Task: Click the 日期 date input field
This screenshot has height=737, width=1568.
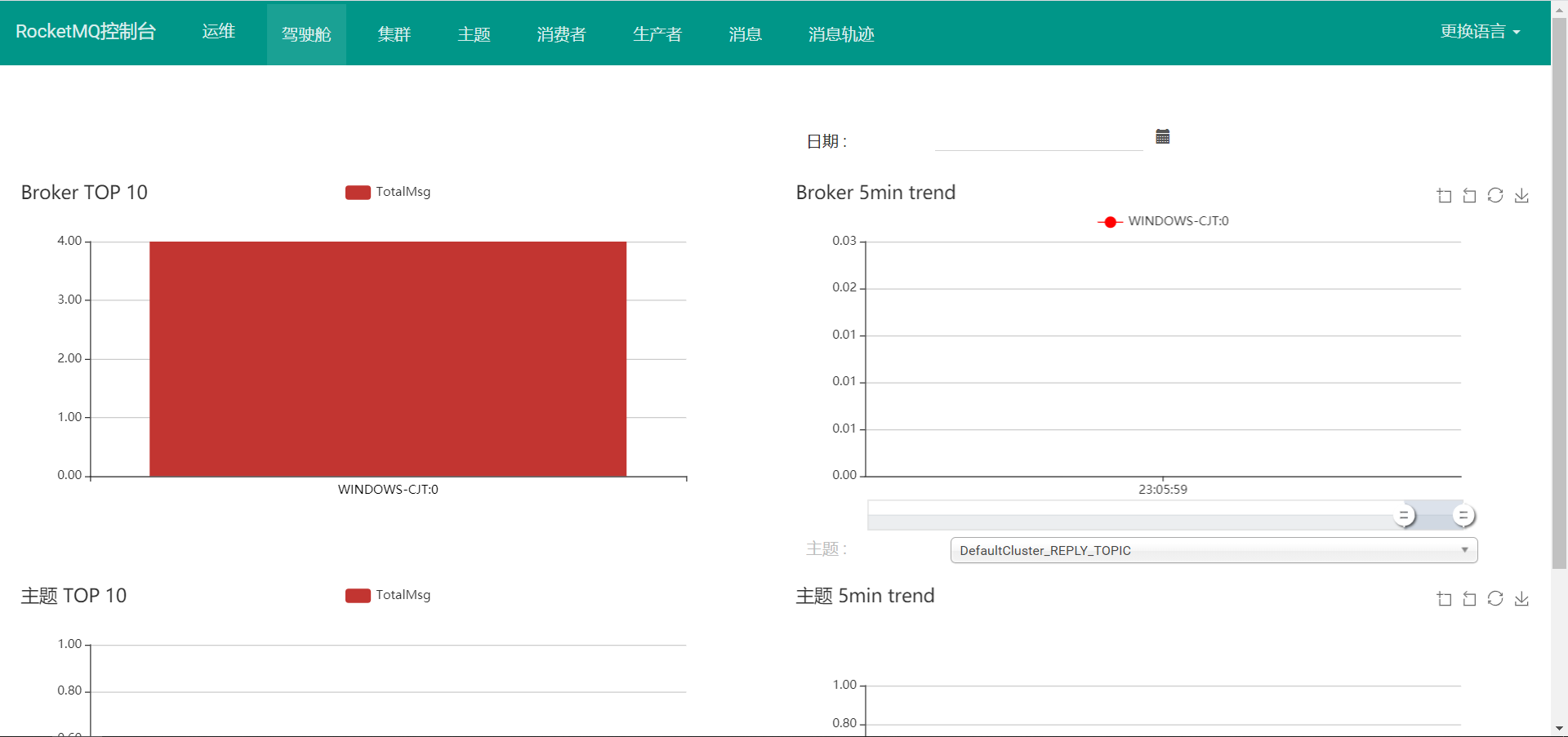Action: point(1039,139)
